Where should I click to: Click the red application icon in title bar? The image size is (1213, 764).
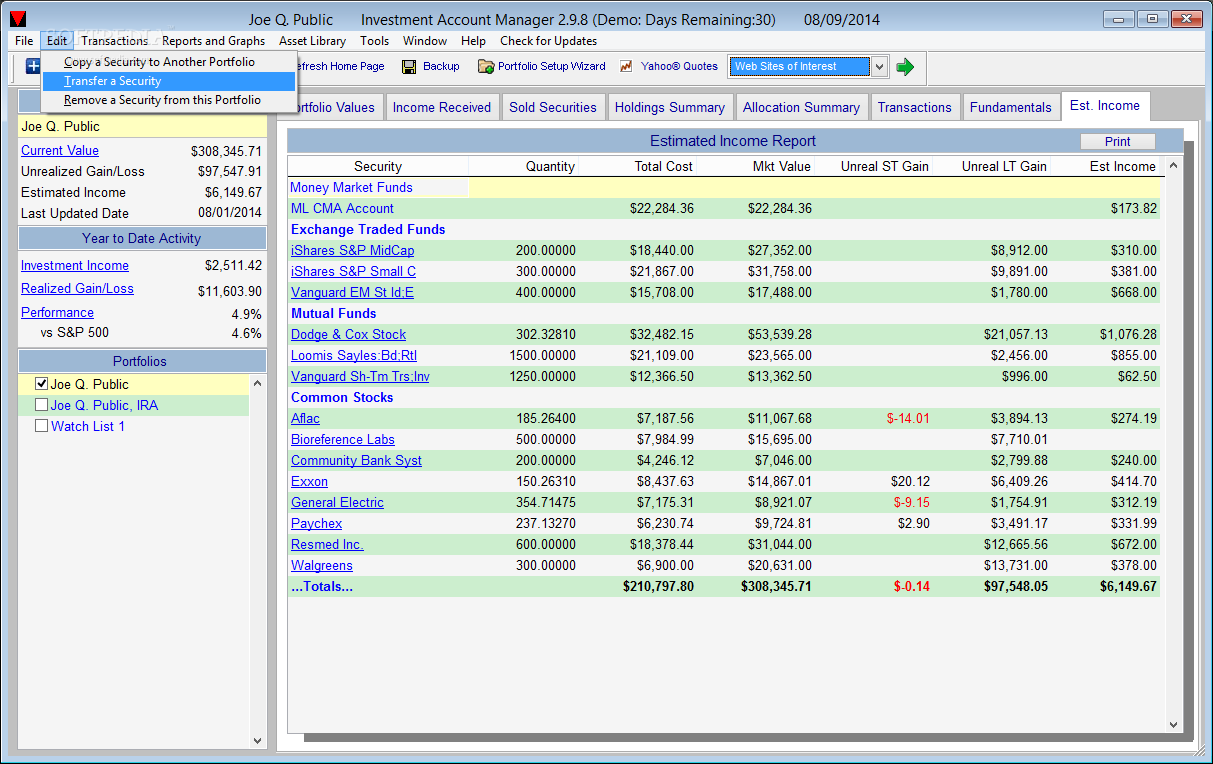18,19
